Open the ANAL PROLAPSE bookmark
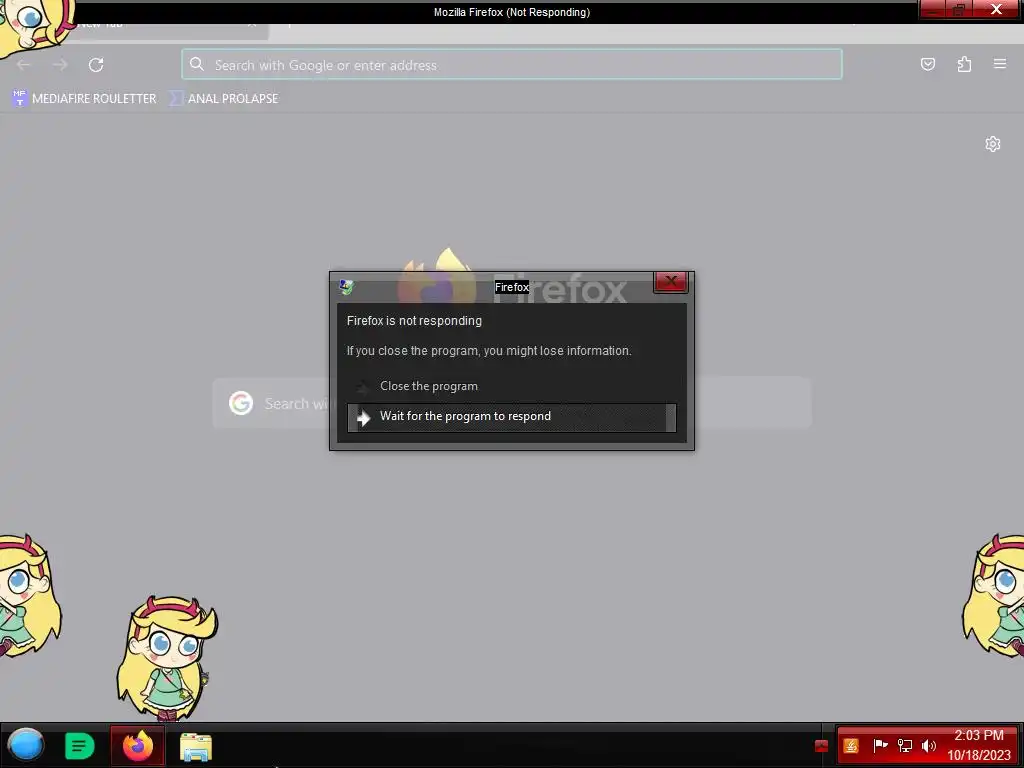This screenshot has width=1024, height=768. point(224,99)
